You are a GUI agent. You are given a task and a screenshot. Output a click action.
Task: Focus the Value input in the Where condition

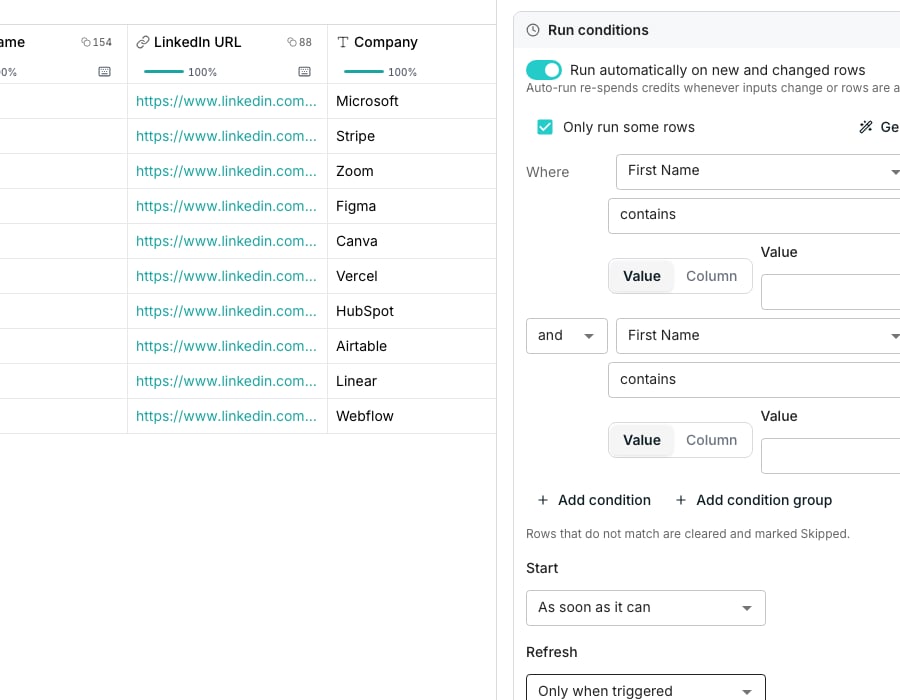click(831, 292)
